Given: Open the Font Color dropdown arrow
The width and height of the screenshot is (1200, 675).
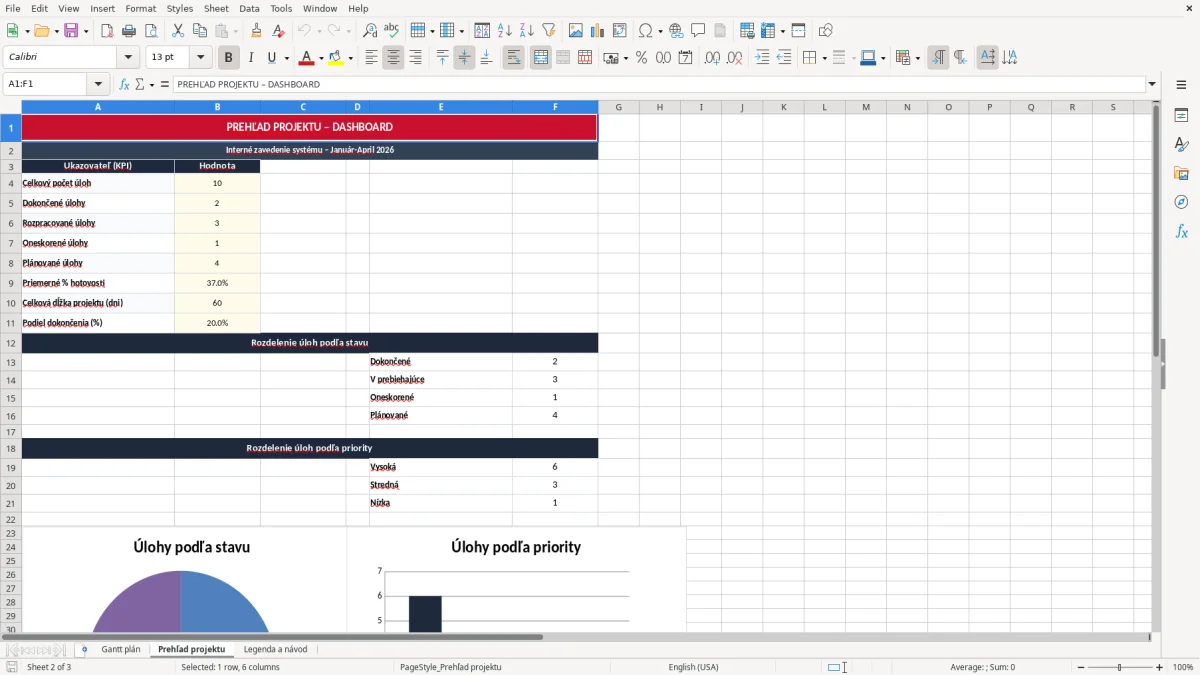Looking at the screenshot, I should 321,58.
